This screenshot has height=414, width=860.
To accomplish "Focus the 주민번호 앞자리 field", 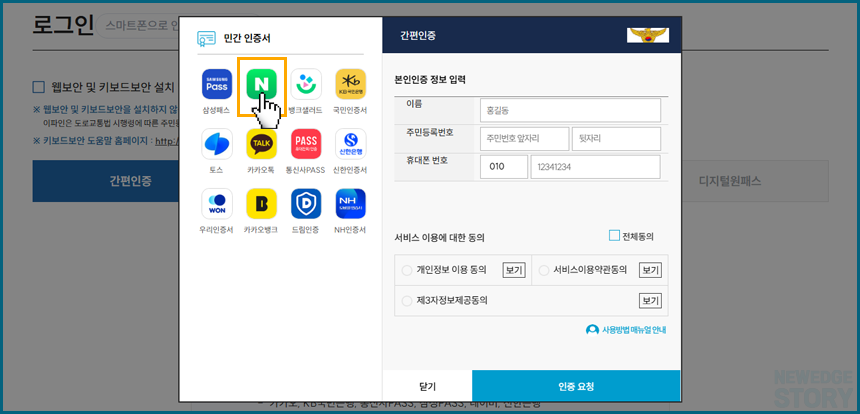I will [524, 139].
